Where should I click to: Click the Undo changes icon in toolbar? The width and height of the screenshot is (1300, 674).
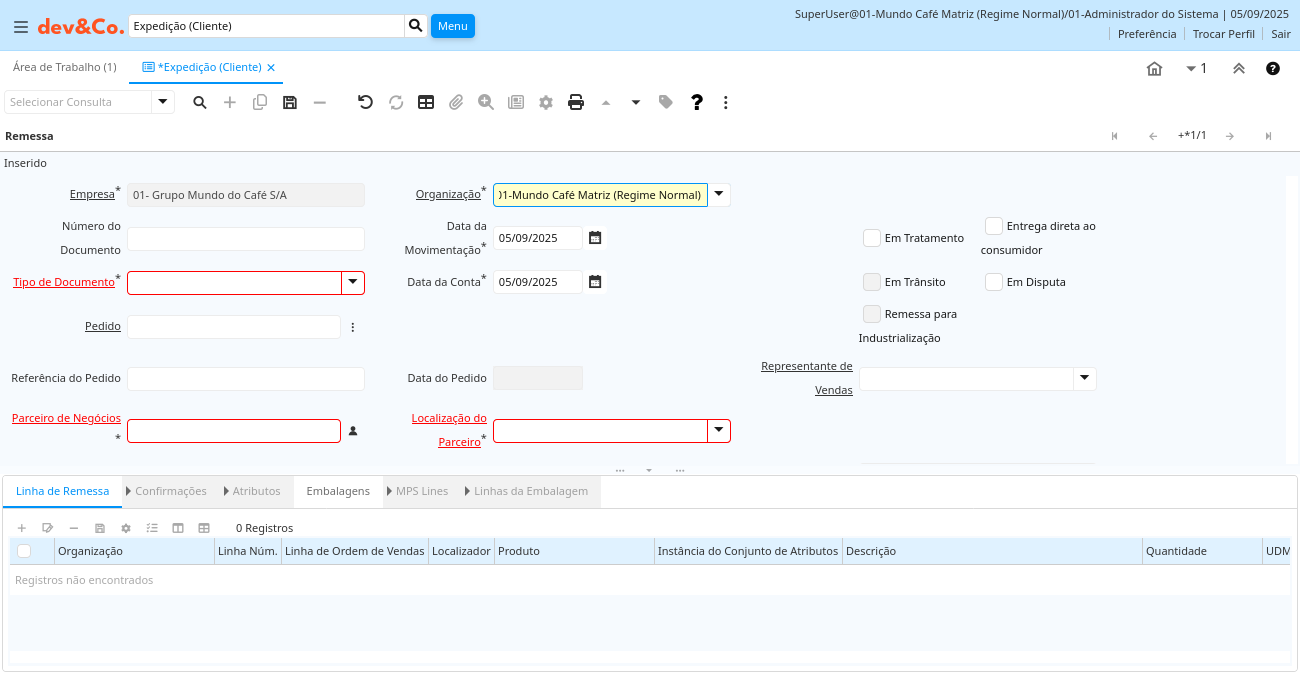tap(365, 102)
